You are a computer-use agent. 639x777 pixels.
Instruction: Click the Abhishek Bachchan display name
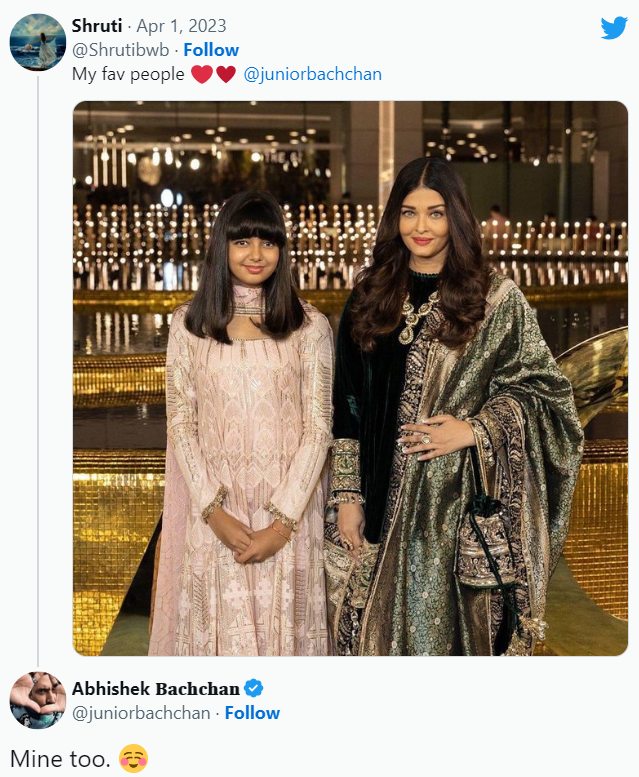pos(156,688)
